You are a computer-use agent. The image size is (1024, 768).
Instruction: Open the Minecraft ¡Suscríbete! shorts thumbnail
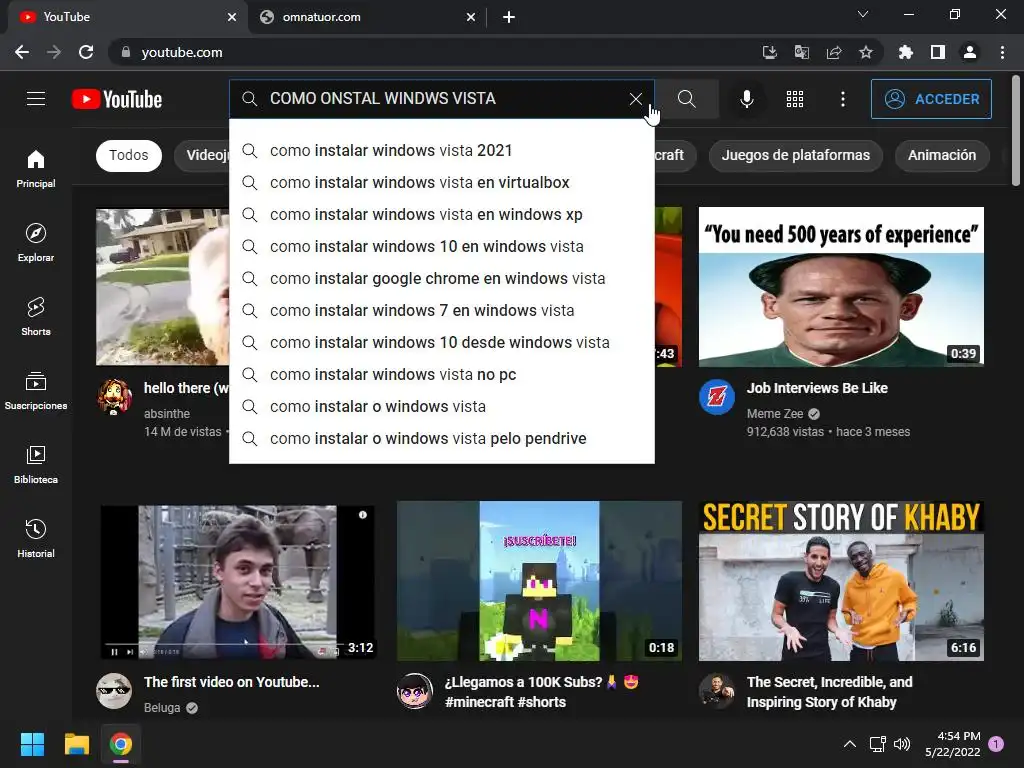point(539,581)
